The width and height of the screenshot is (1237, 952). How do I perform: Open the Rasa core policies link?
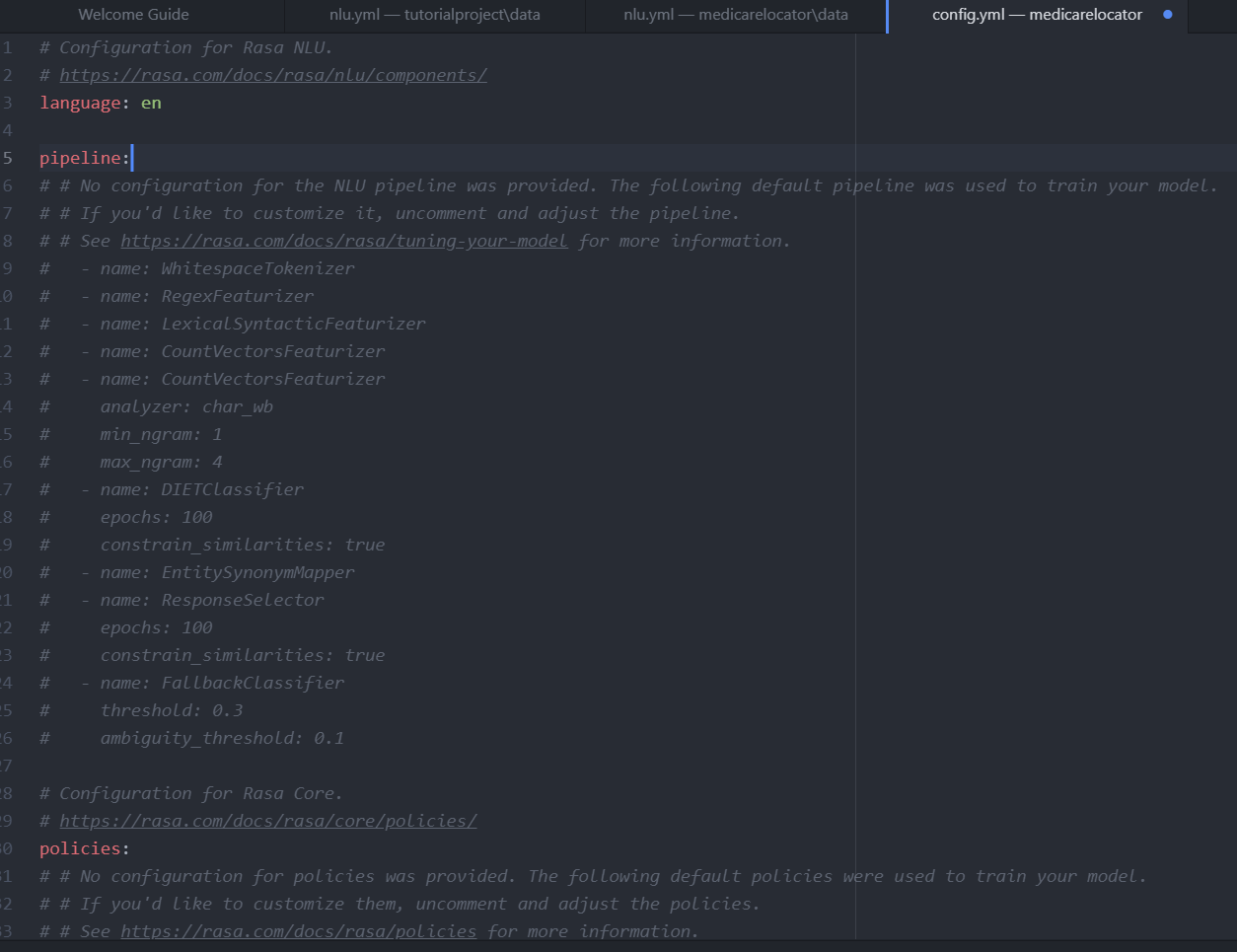(x=268, y=821)
